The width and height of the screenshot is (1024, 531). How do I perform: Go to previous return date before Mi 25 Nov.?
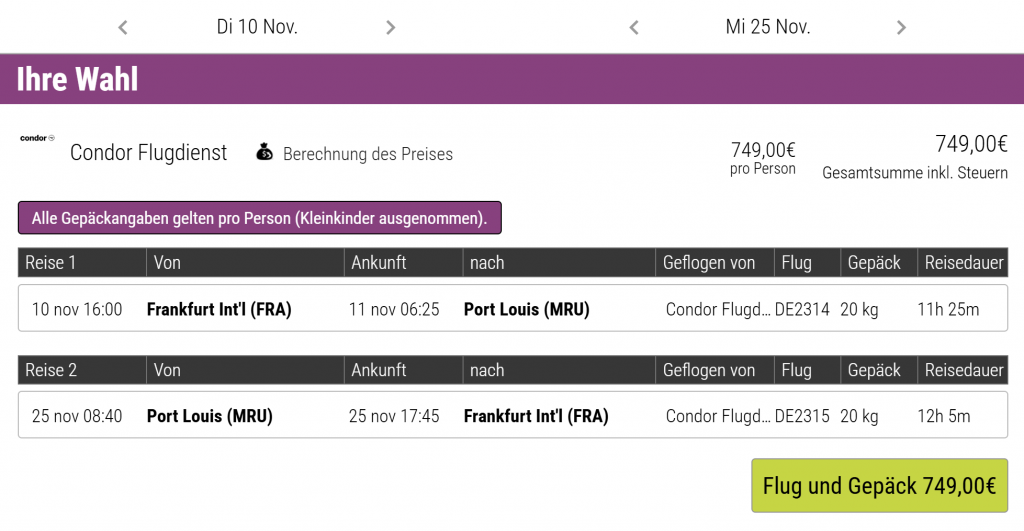[634, 28]
